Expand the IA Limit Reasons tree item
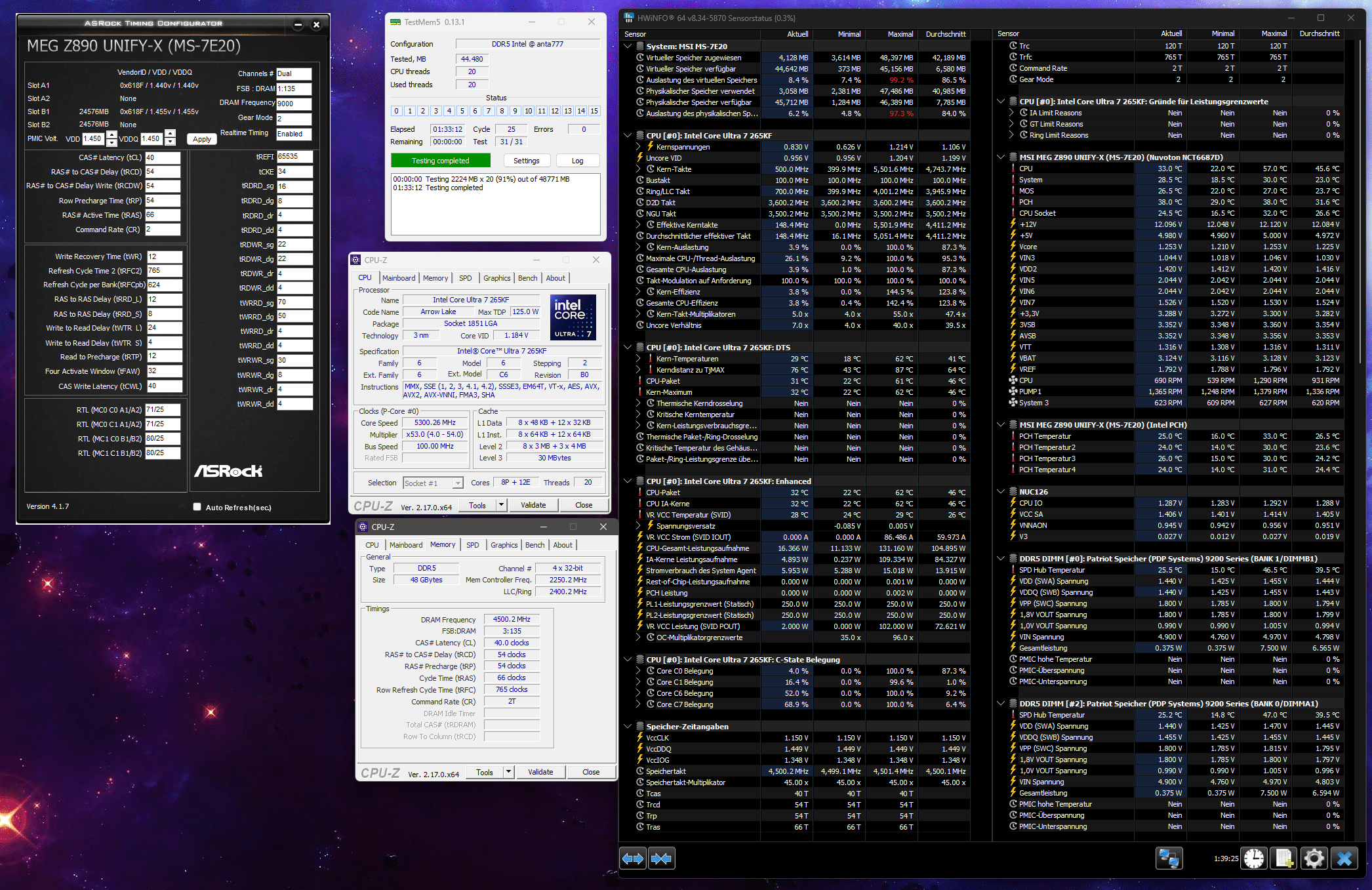Image resolution: width=1372 pixels, height=890 pixels. coord(1012,113)
